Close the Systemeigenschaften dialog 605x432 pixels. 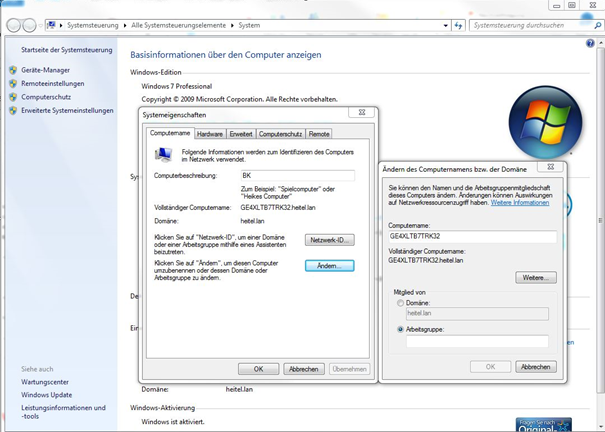[x=362, y=112]
